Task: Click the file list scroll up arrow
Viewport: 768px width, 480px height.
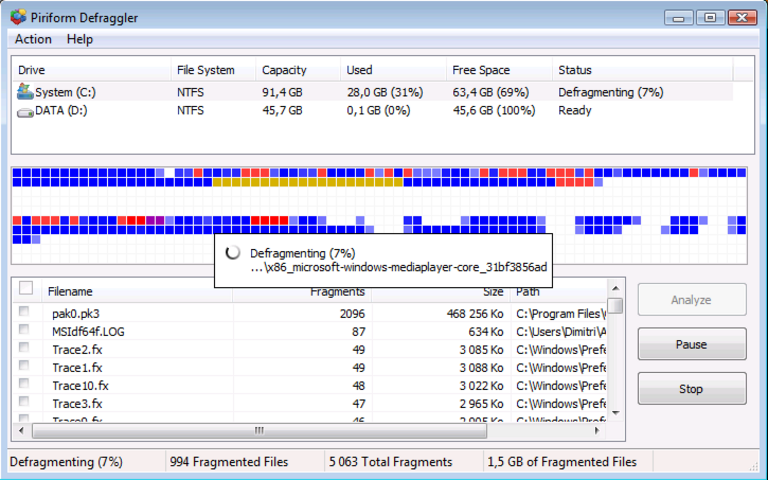Action: point(616,288)
